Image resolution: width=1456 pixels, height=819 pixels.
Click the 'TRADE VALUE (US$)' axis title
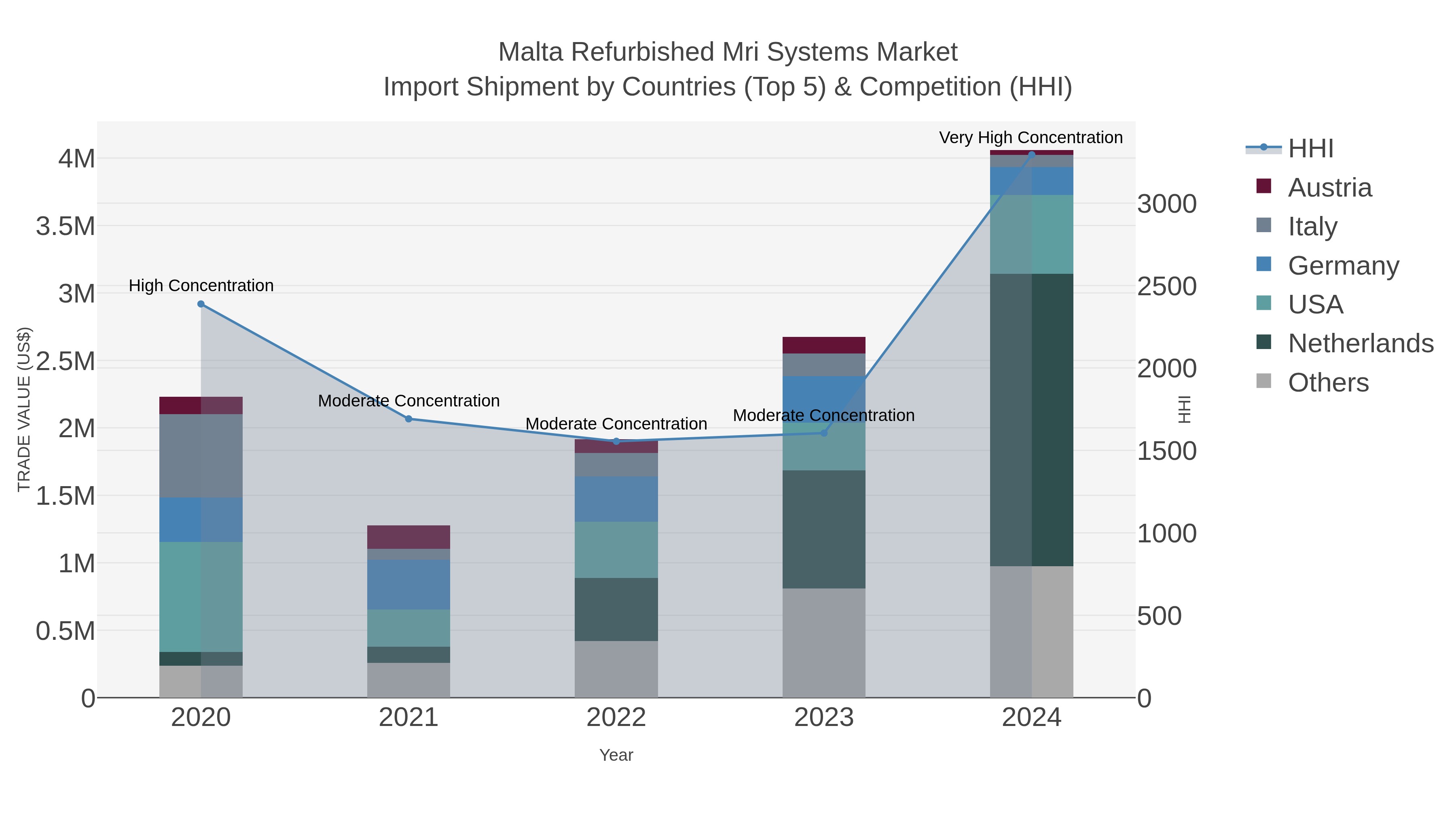tap(24, 409)
